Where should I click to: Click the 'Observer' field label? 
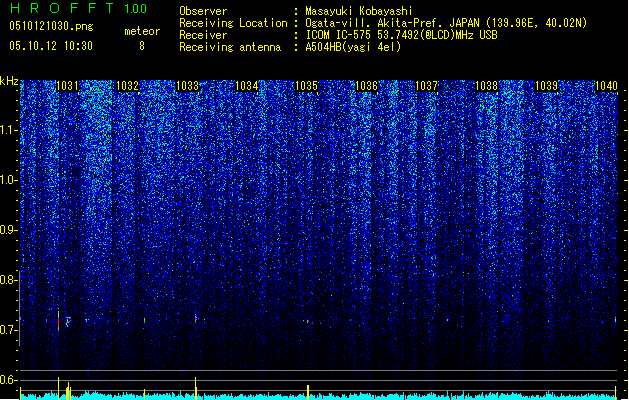[x=203, y=11]
